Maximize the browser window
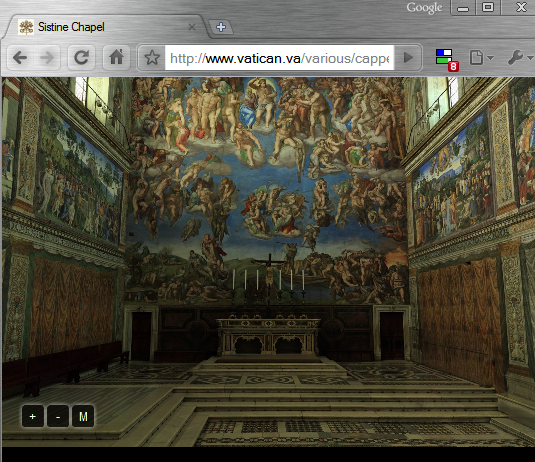The width and height of the screenshot is (535, 462). (x=488, y=8)
